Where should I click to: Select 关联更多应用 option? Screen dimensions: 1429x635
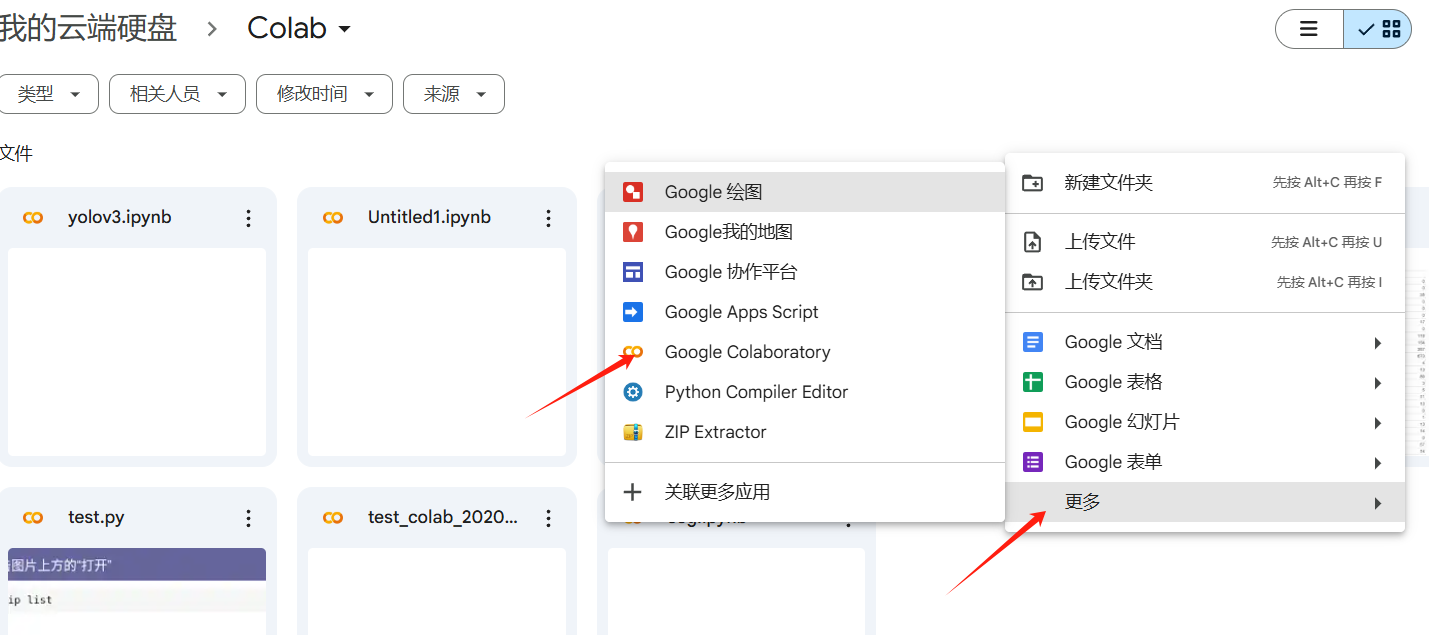coord(805,492)
